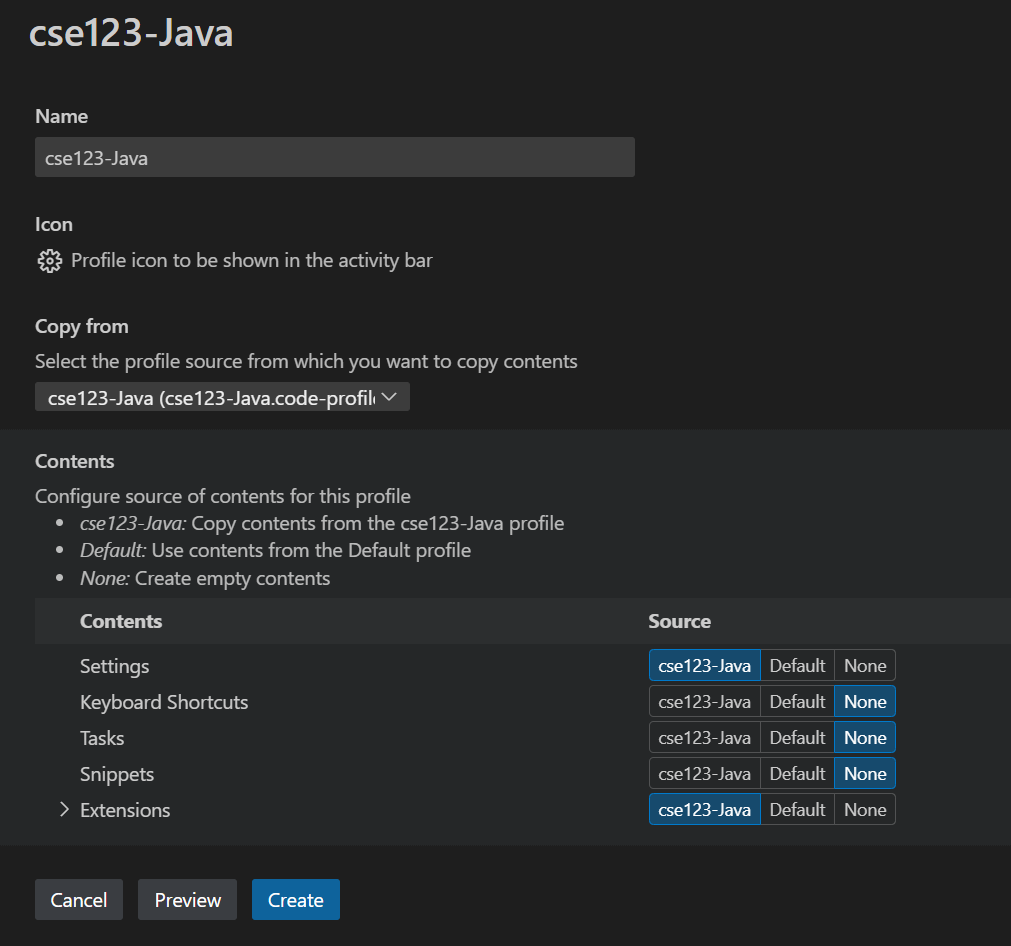This screenshot has width=1011, height=946.
Task: Set Keyboard Shortcuts source to Default
Action: tap(797, 701)
